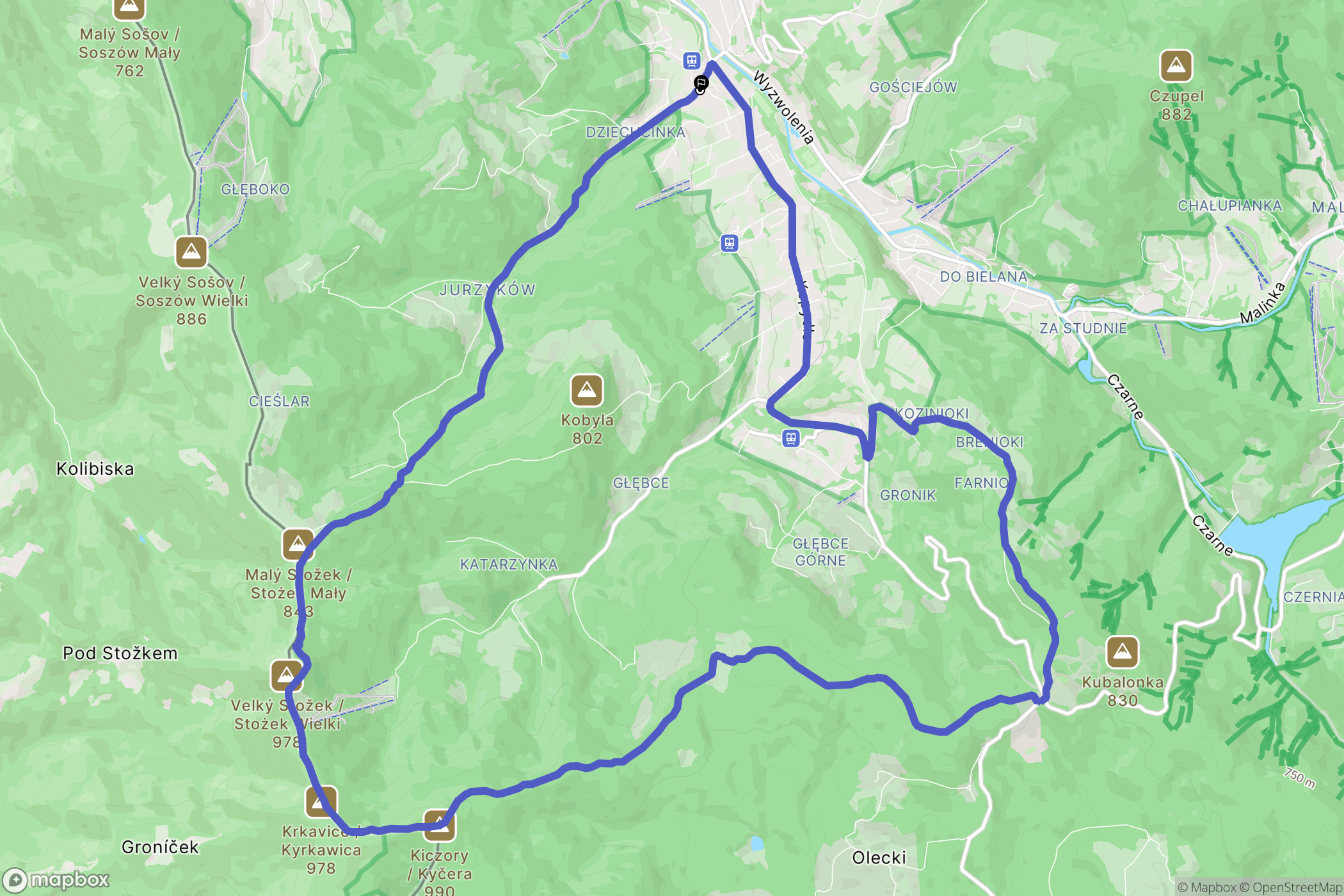Click the route finish flag marker

(701, 83)
